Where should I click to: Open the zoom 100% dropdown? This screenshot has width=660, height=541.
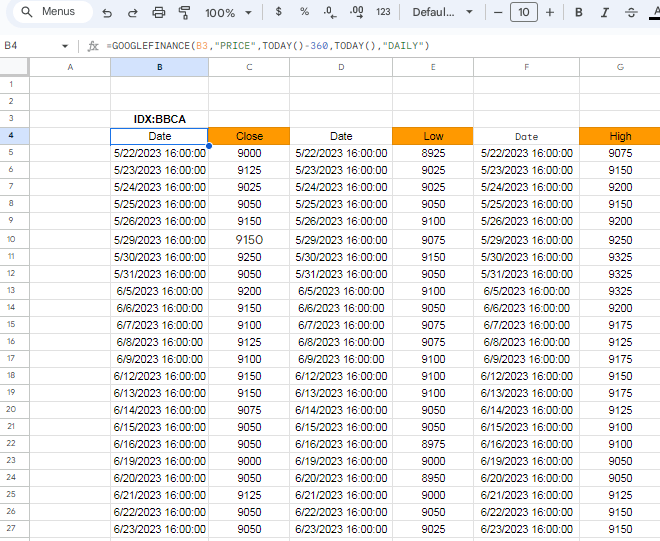[x=227, y=13]
